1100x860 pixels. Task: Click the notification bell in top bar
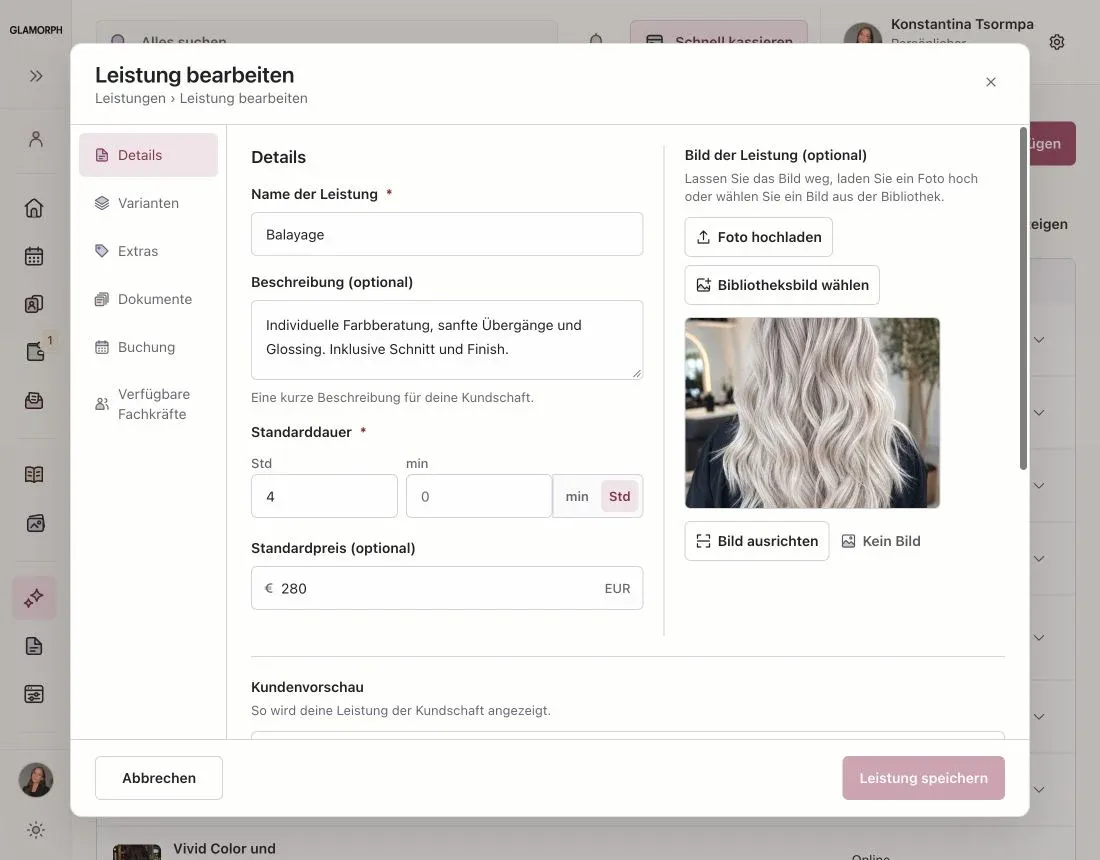point(596,39)
